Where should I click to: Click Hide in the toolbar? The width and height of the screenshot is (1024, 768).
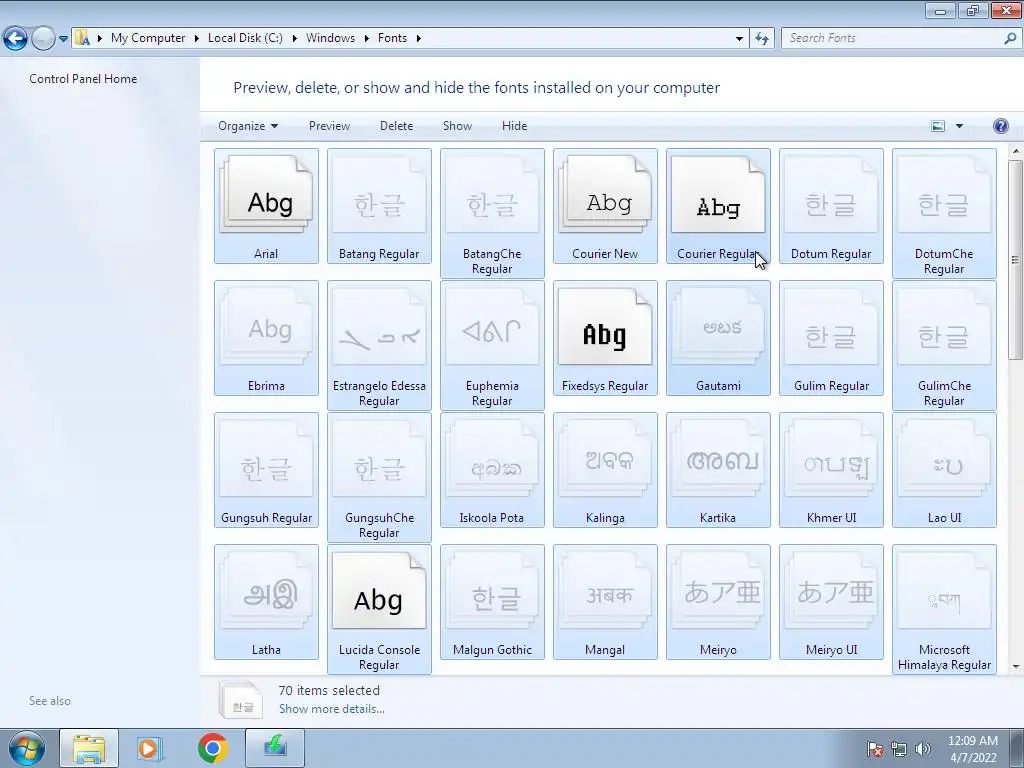[515, 126]
